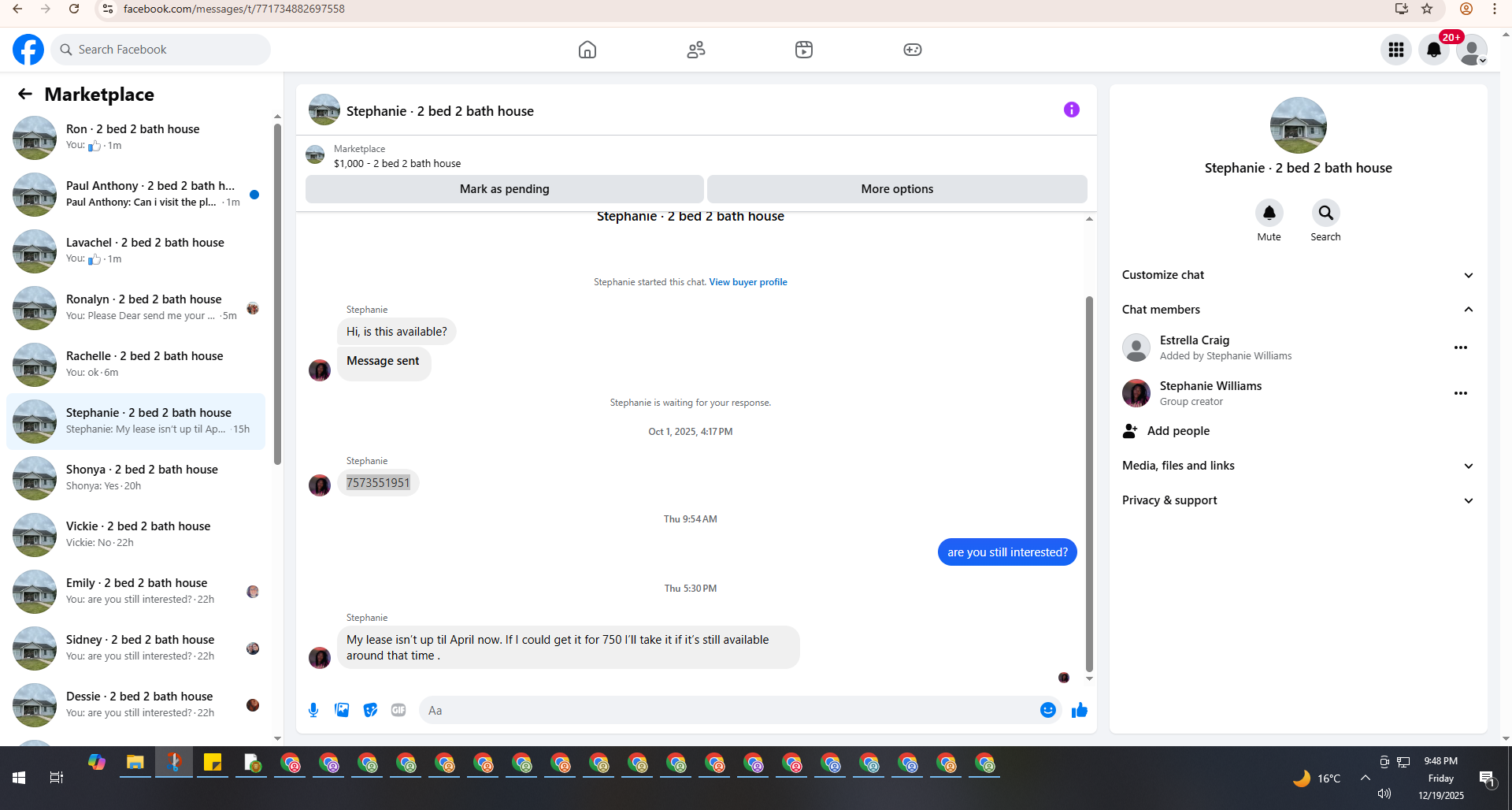Mute this chat with bell icon

1269,213
